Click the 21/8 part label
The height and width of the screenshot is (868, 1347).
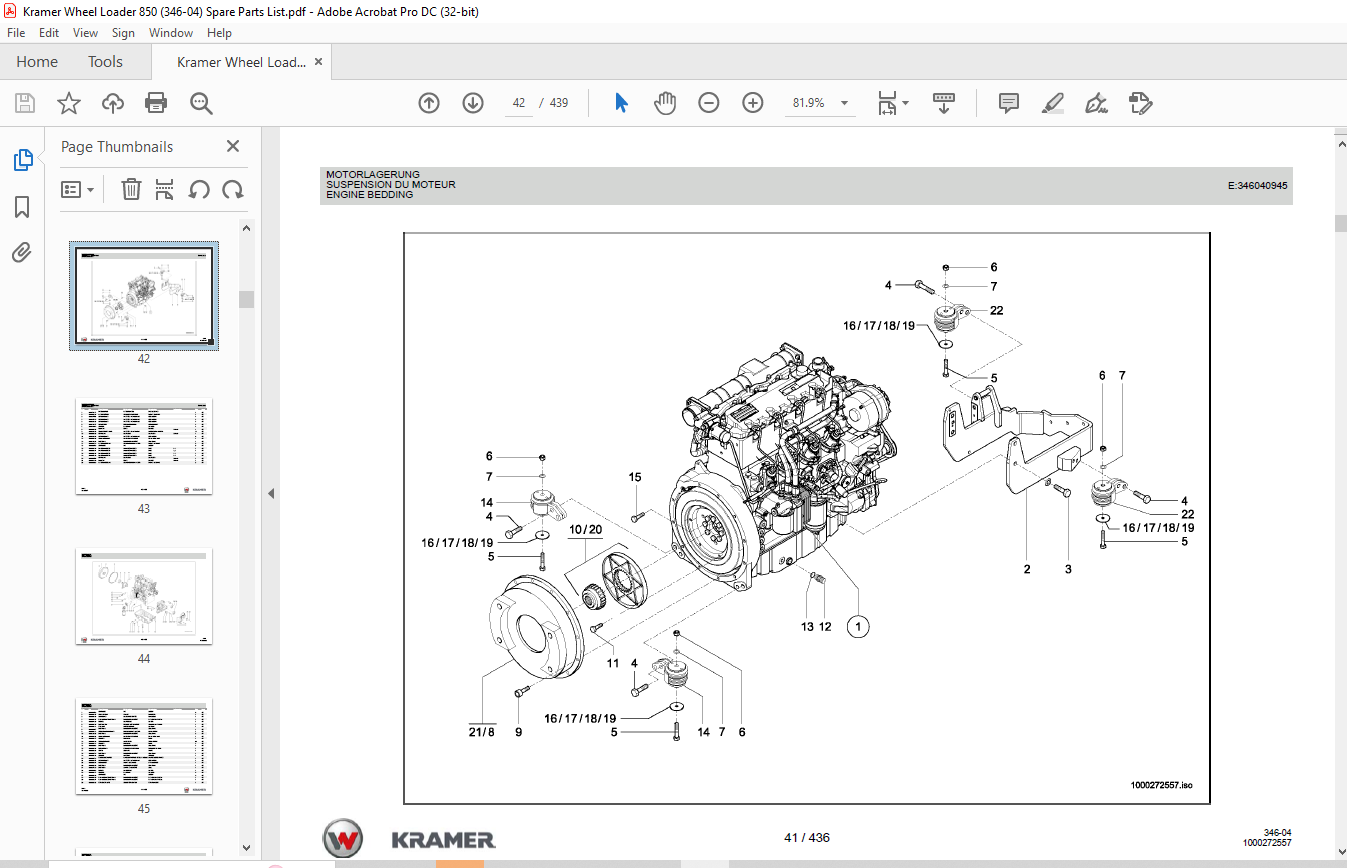click(482, 732)
